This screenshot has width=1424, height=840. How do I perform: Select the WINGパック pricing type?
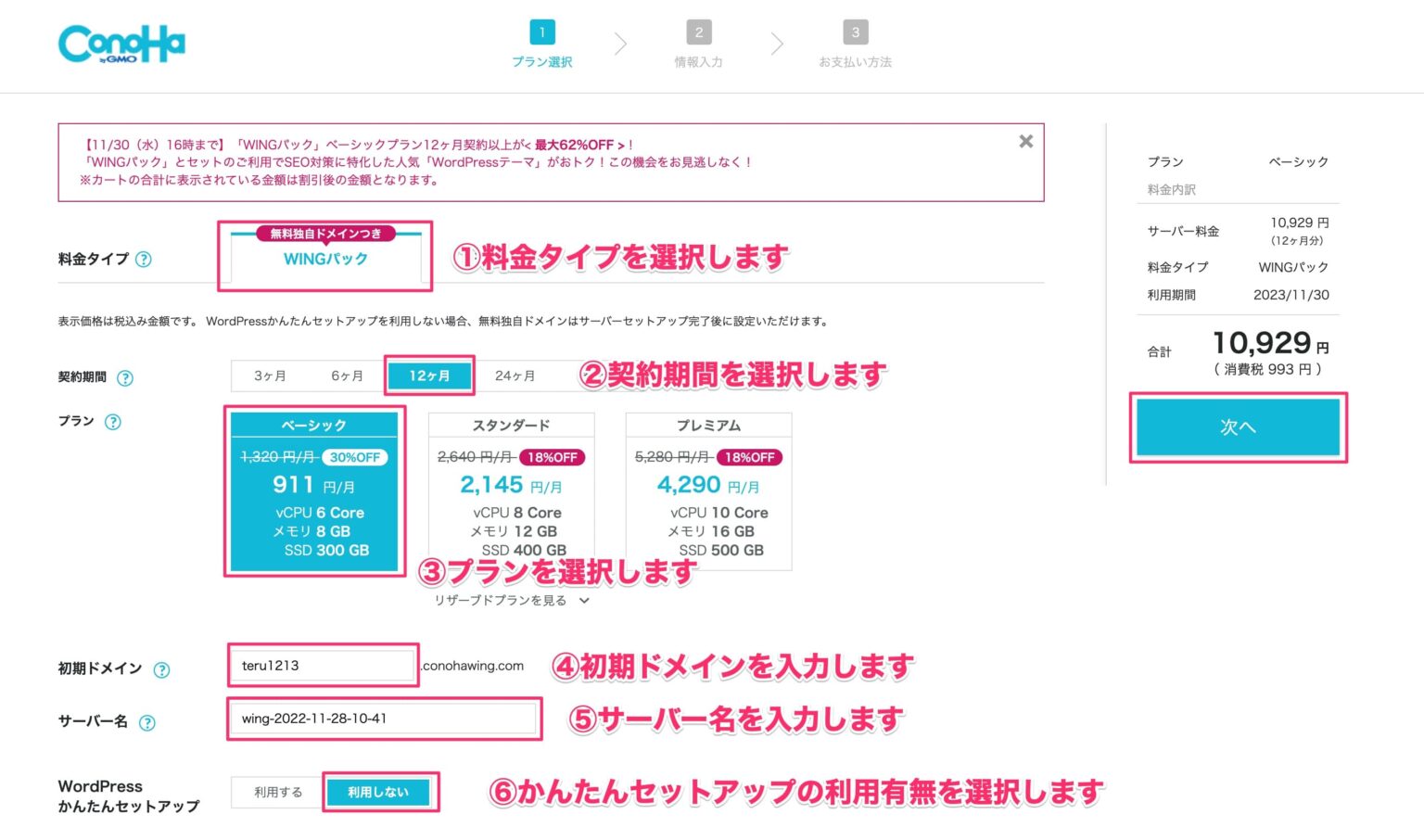(x=324, y=260)
